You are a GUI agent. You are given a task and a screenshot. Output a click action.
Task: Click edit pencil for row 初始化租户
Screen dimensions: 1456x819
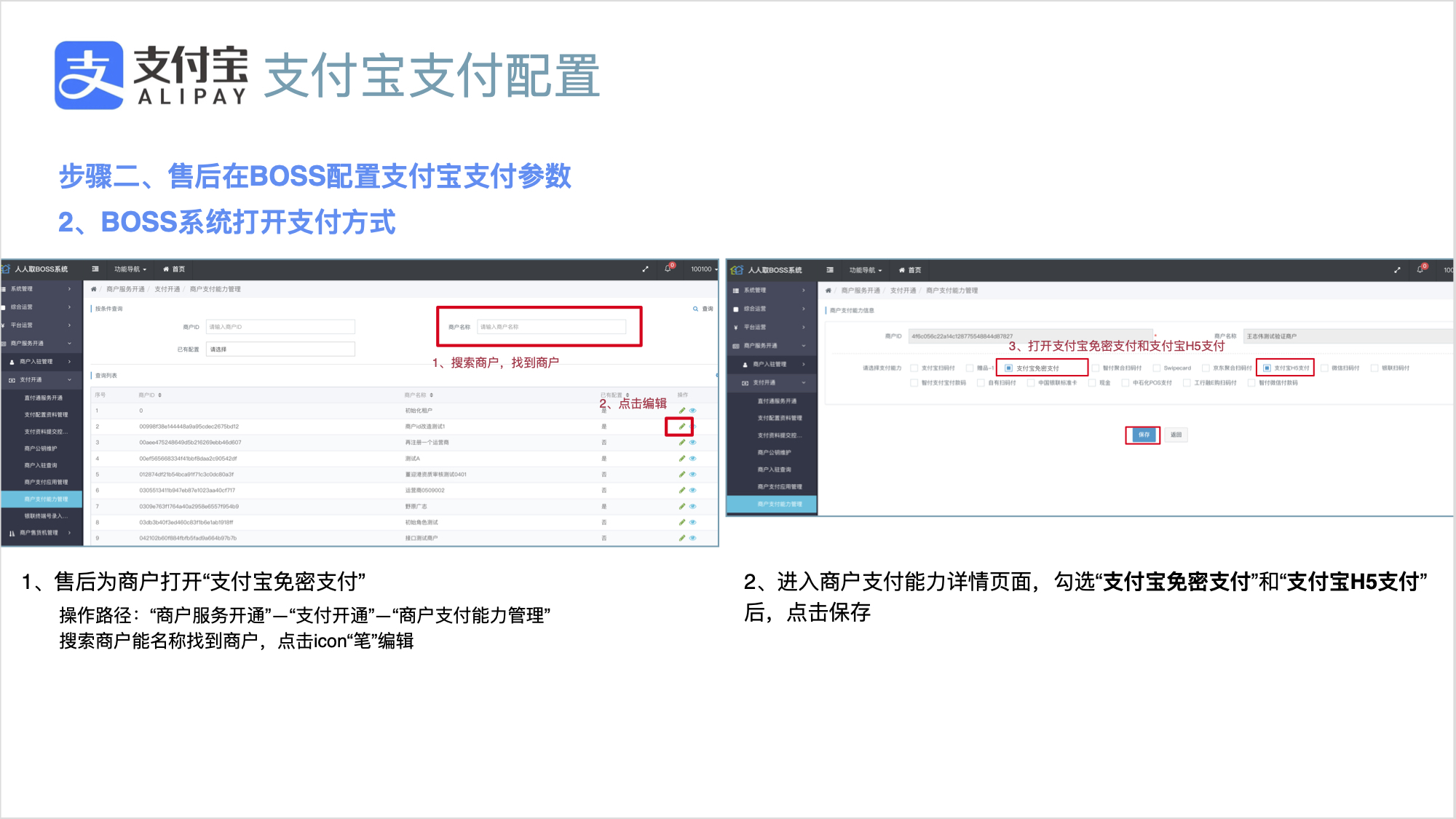(x=682, y=411)
